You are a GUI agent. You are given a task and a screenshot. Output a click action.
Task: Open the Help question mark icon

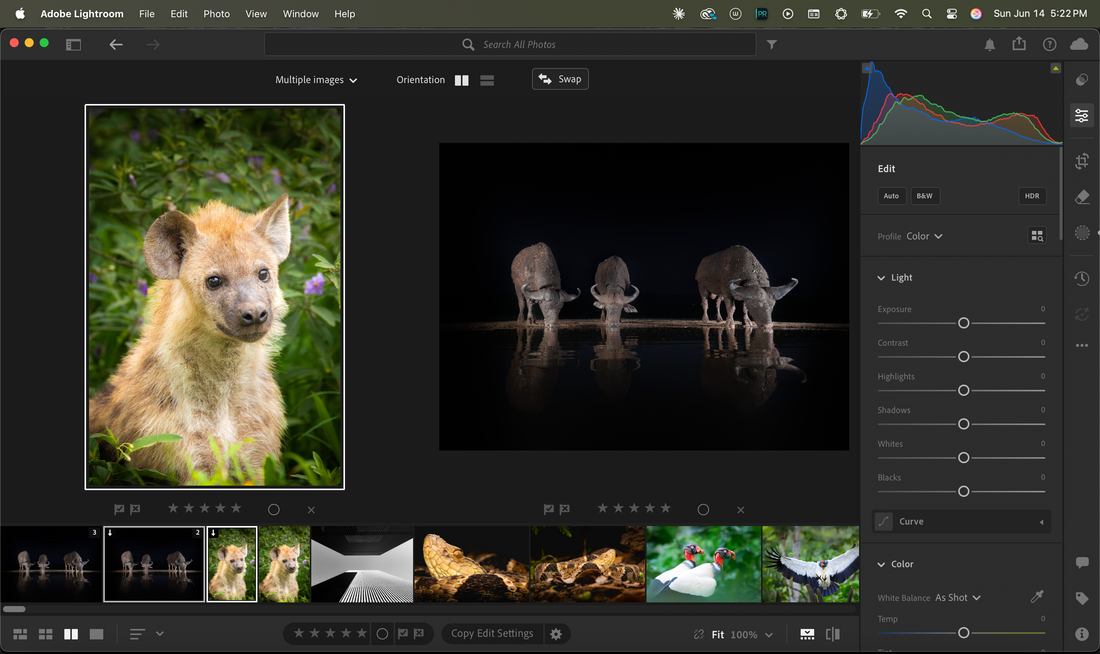point(1049,44)
